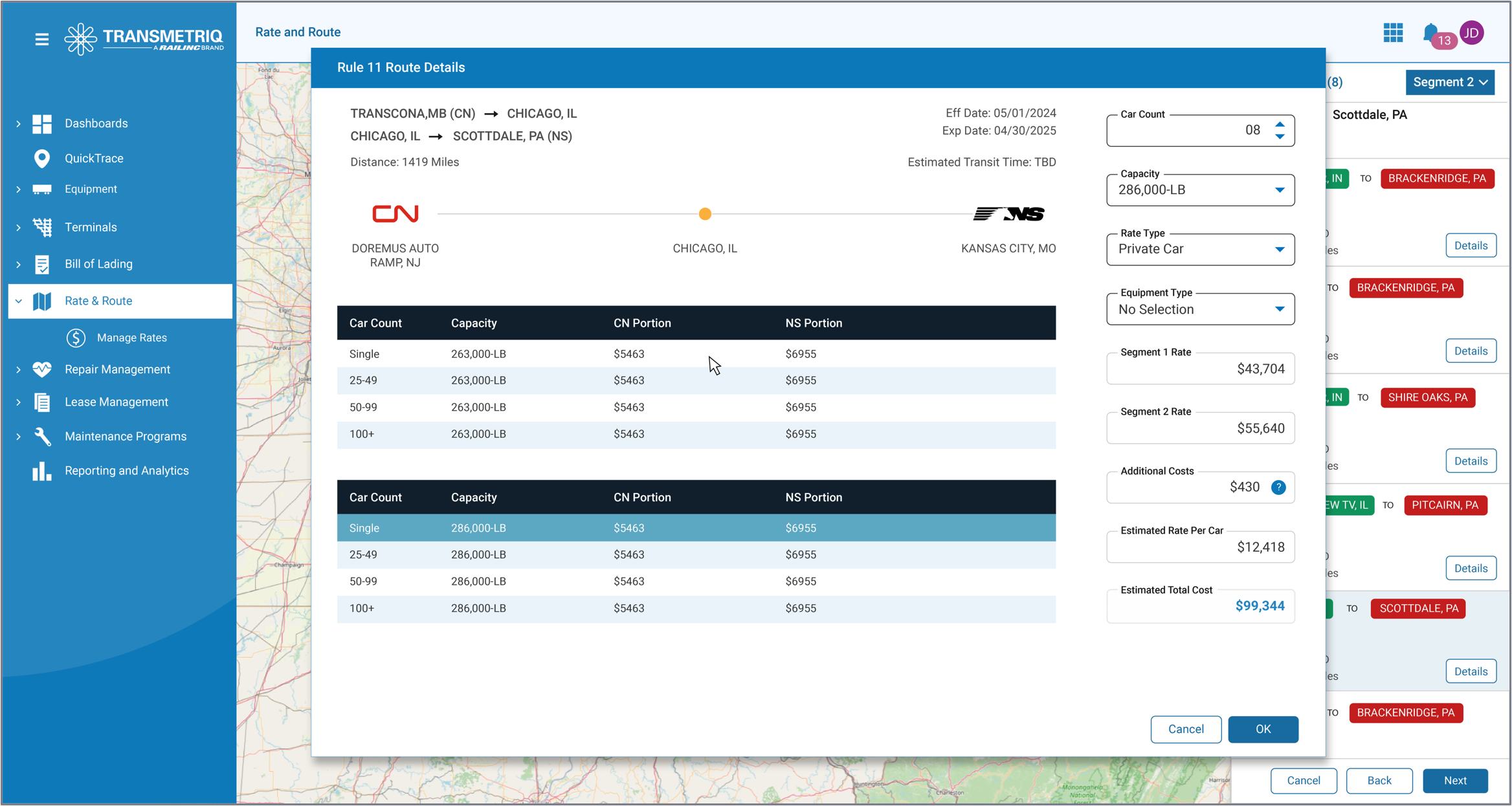Expand the Dashboards menu chevron
The image size is (1512, 806).
coord(18,124)
